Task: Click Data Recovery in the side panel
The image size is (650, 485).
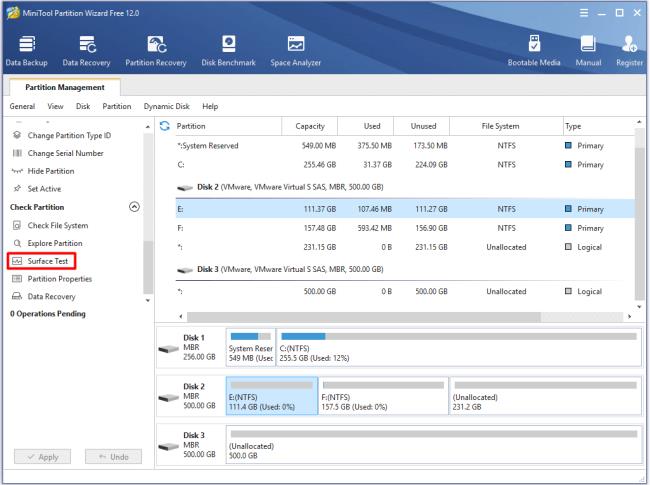Action: [44, 297]
